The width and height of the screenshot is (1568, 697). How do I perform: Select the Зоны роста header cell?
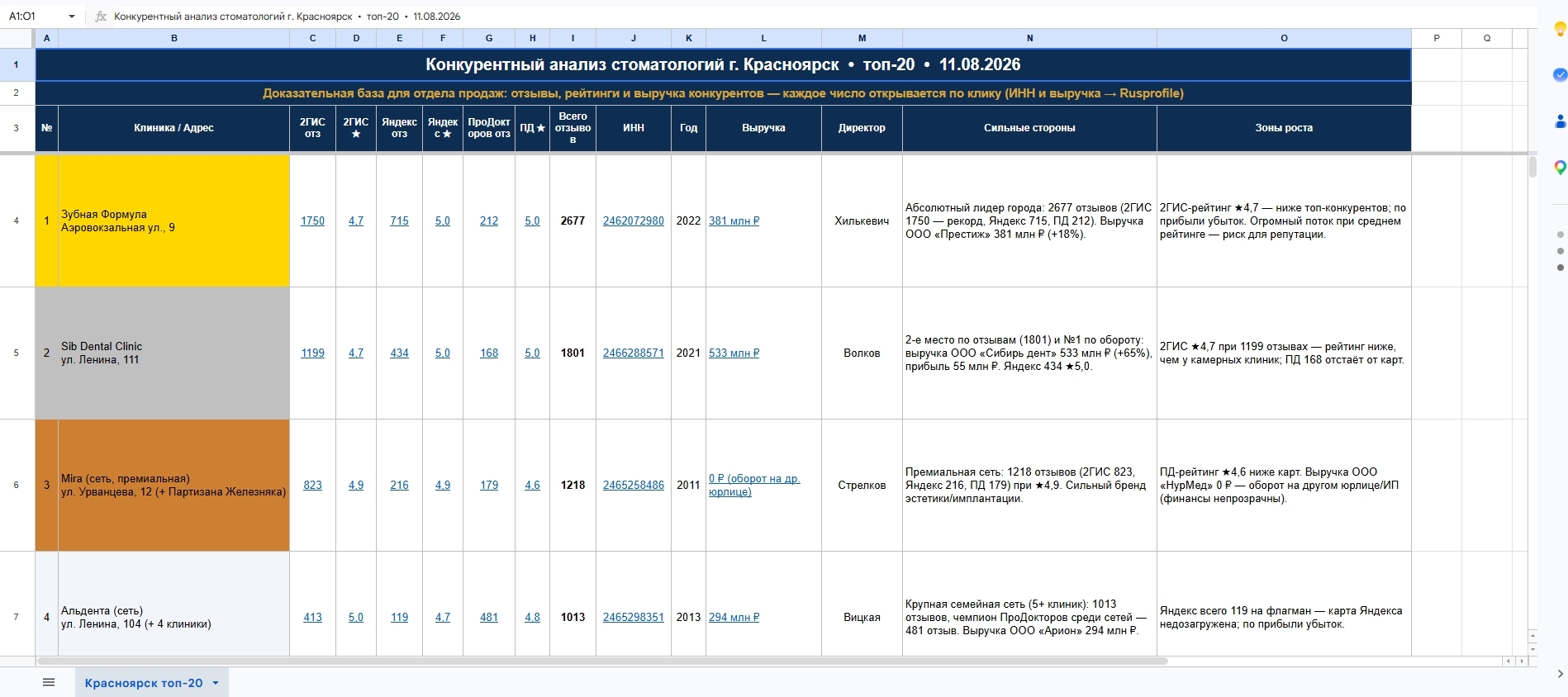tap(1284, 128)
